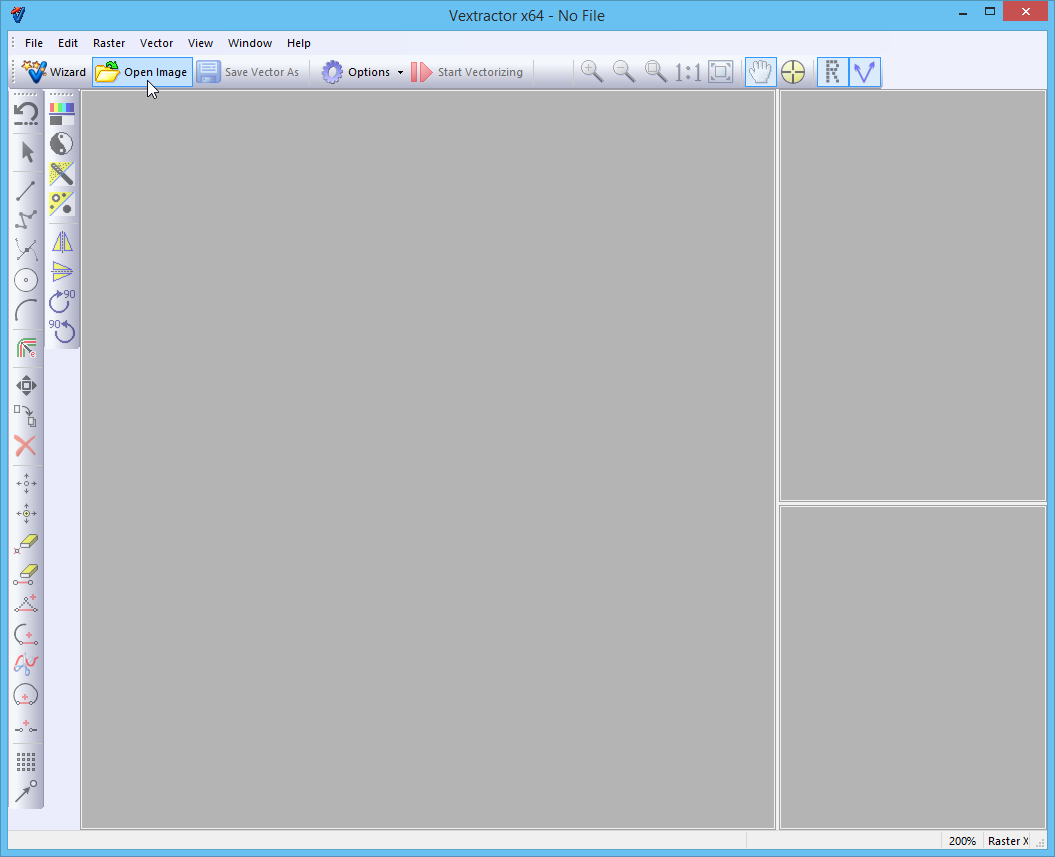Launch the Wizard button
The image size is (1055, 857).
coord(54,72)
